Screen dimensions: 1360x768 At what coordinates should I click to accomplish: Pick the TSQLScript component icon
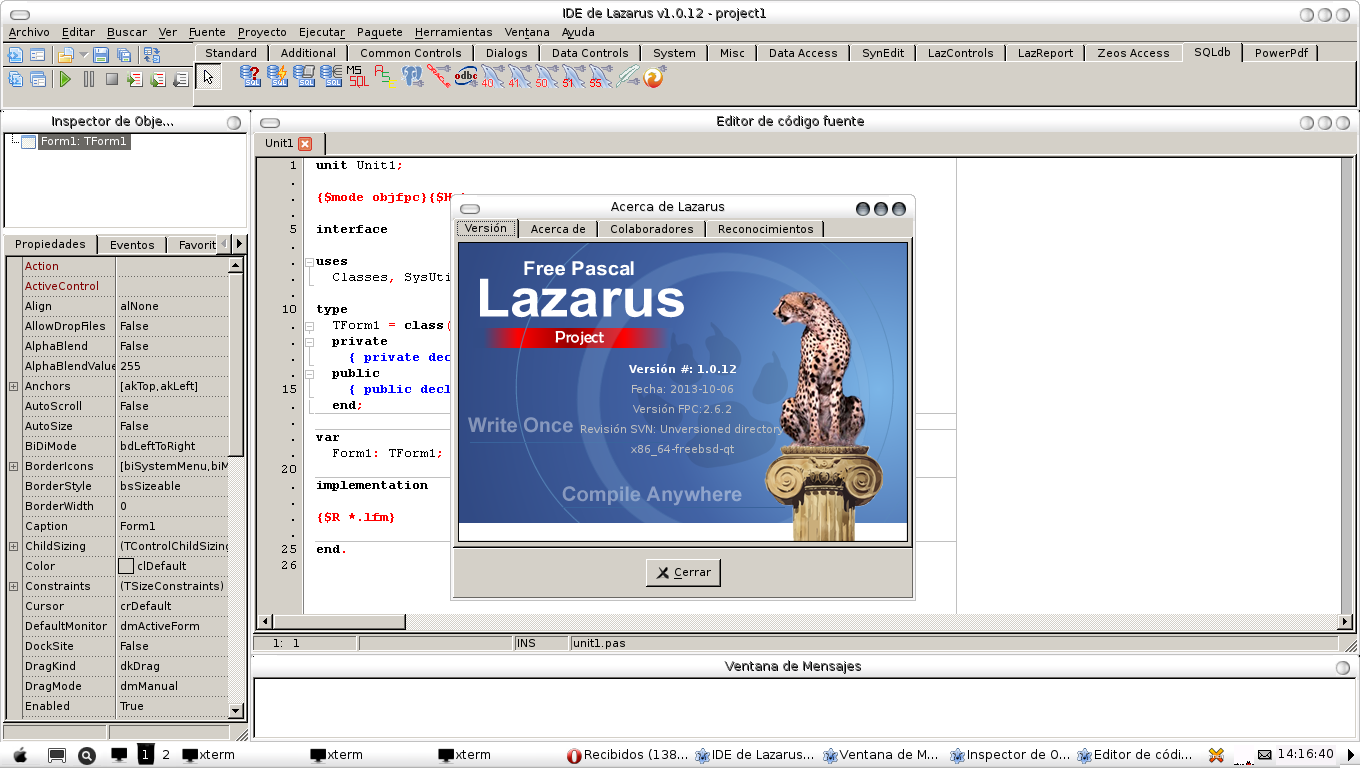pos(304,76)
